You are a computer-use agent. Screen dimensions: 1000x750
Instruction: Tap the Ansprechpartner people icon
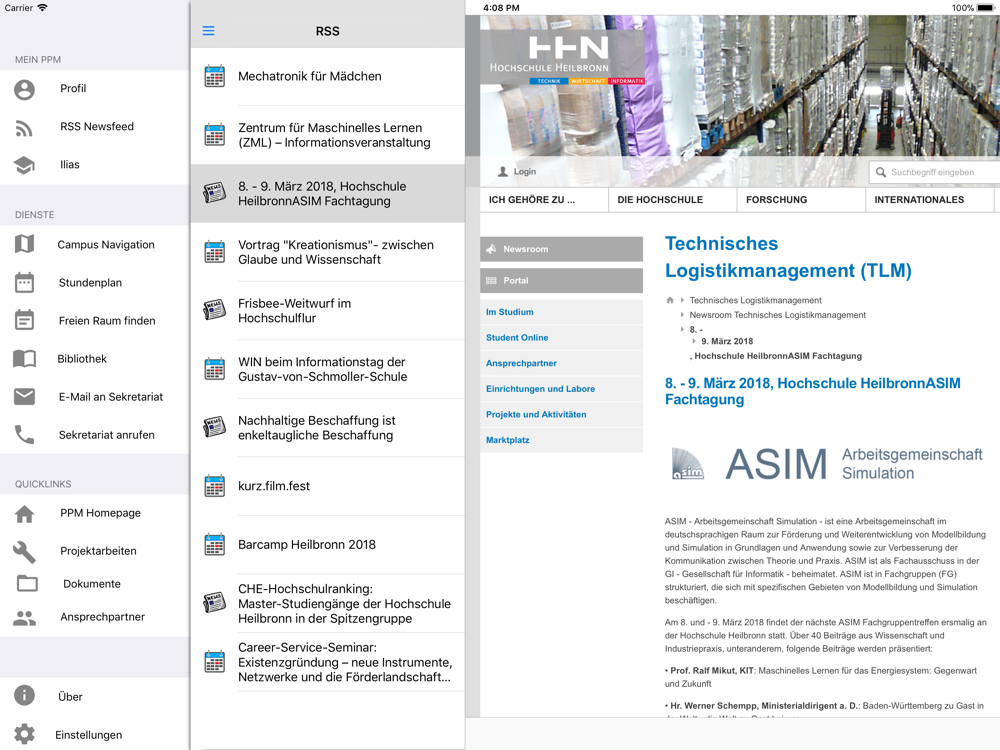[x=24, y=617]
